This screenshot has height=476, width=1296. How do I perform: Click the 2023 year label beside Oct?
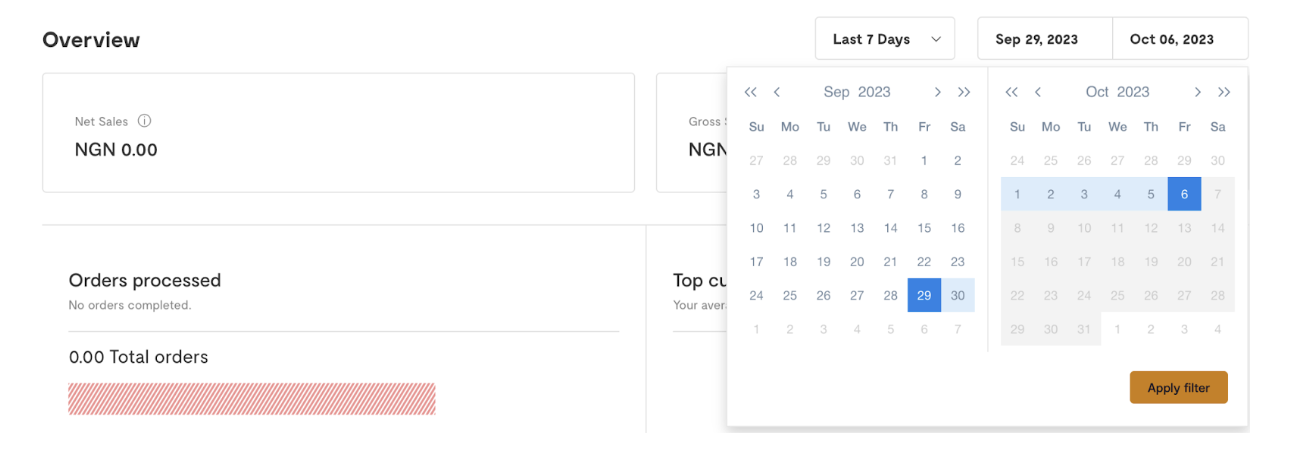pos(1133,92)
